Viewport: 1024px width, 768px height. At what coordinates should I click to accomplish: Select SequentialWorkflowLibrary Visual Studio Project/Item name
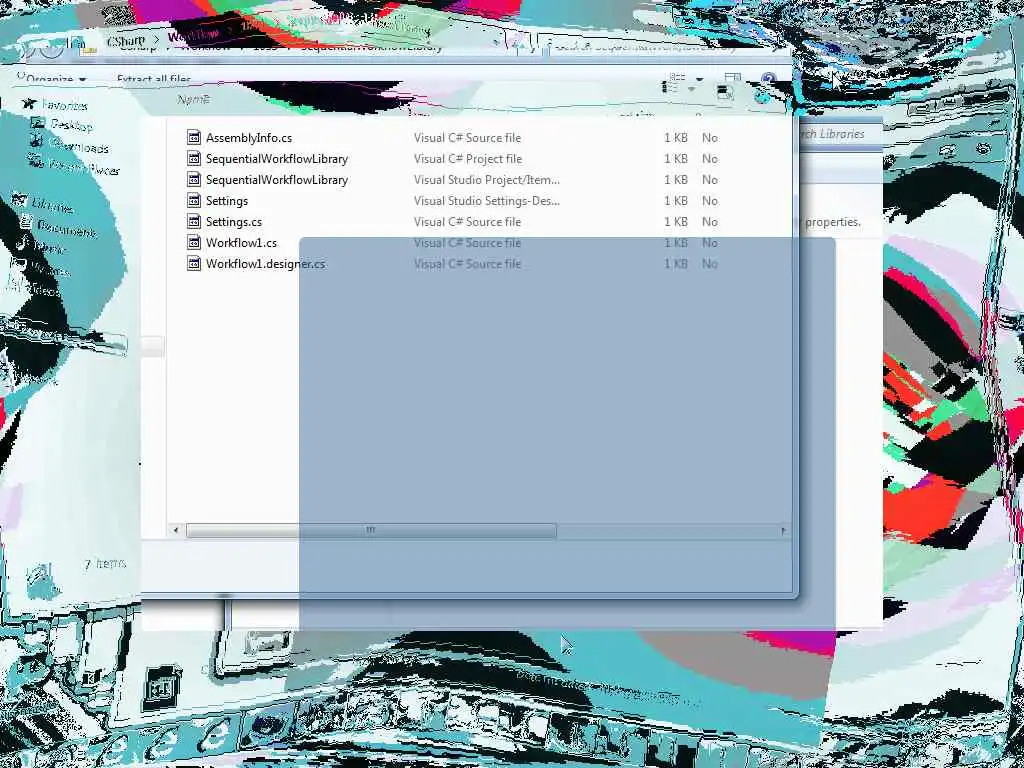[x=277, y=180]
